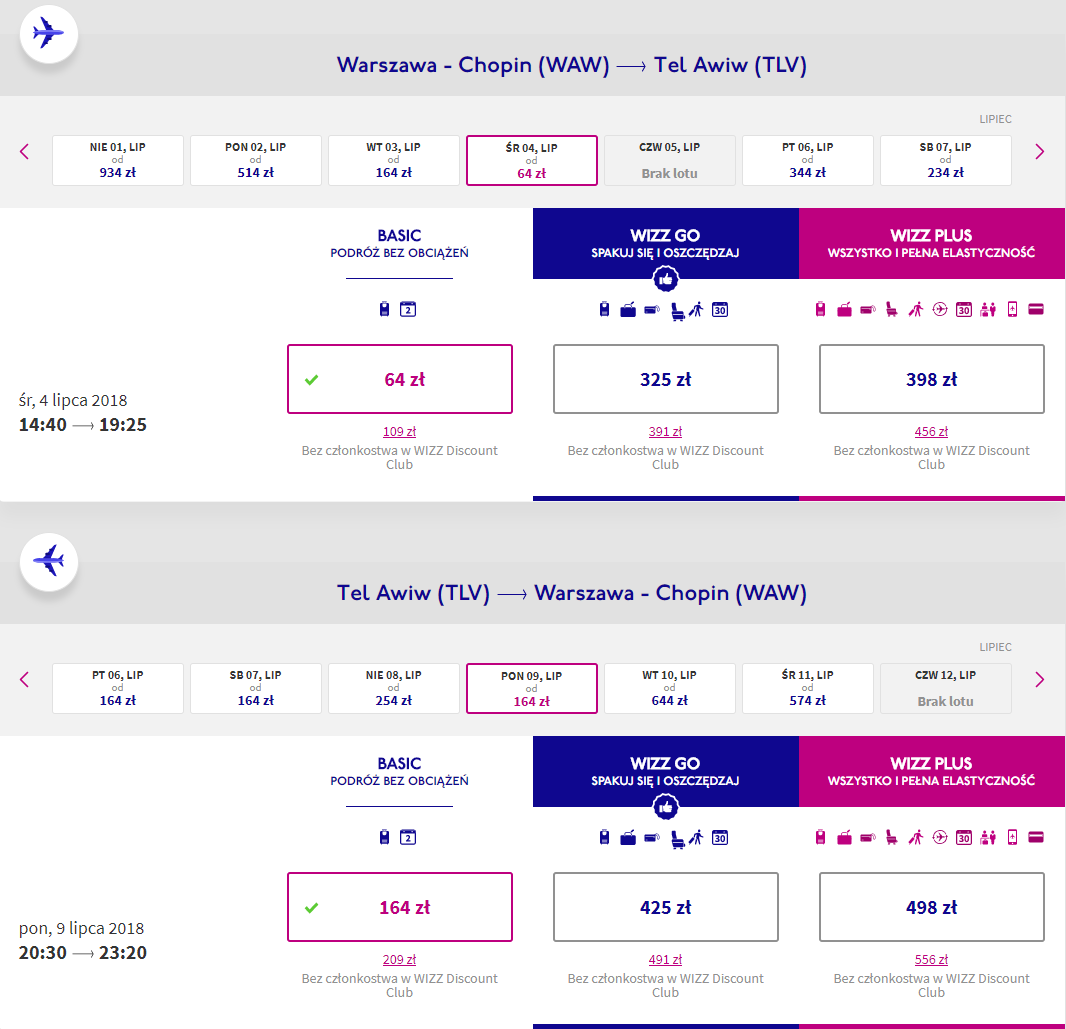Show later outbound dates with the right arrow
Image resolution: width=1066 pixels, height=1029 pixels.
point(1039,152)
